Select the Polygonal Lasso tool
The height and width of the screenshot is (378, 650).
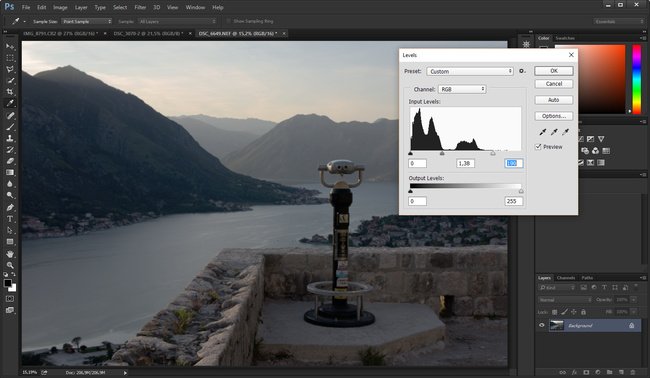click(x=10, y=69)
